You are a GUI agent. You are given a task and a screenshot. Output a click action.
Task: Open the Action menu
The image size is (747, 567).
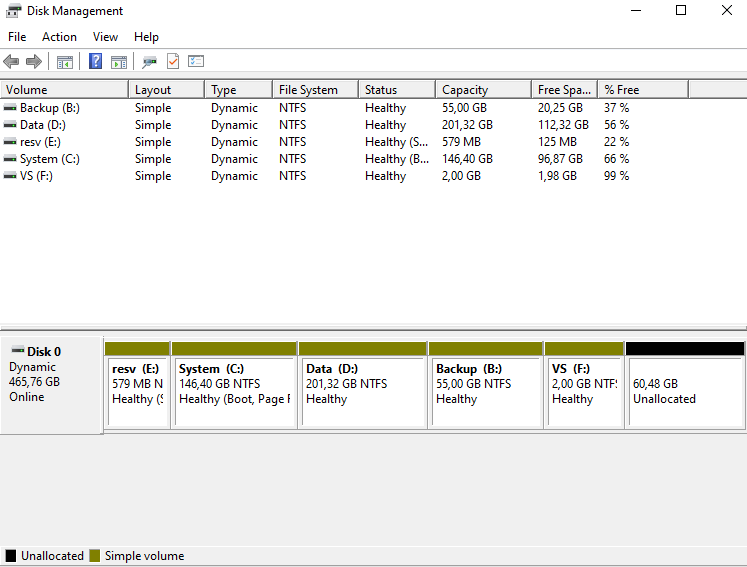coord(59,37)
